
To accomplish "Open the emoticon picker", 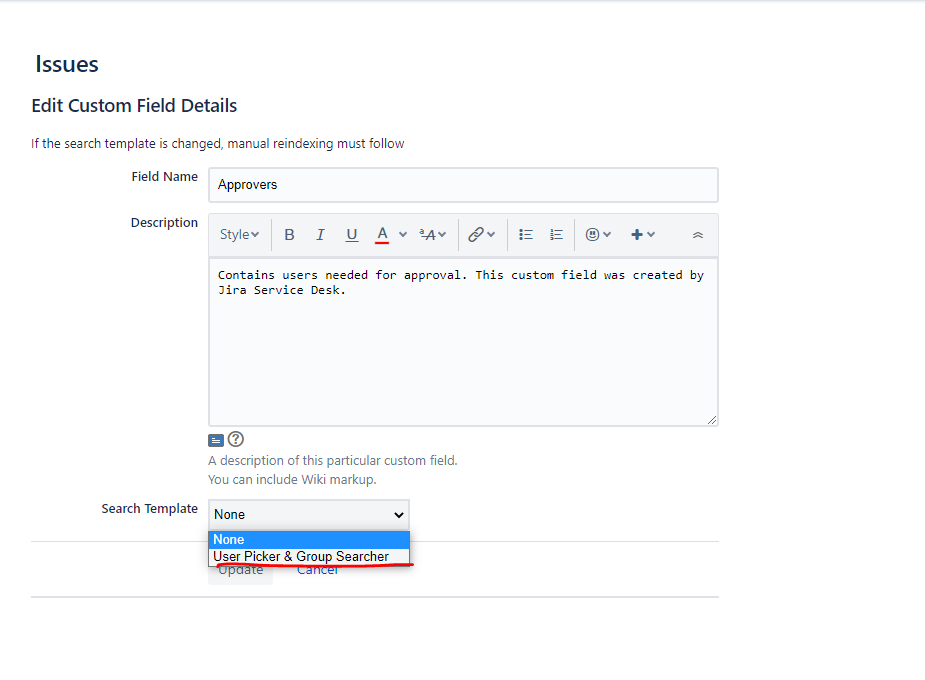I will coord(598,235).
